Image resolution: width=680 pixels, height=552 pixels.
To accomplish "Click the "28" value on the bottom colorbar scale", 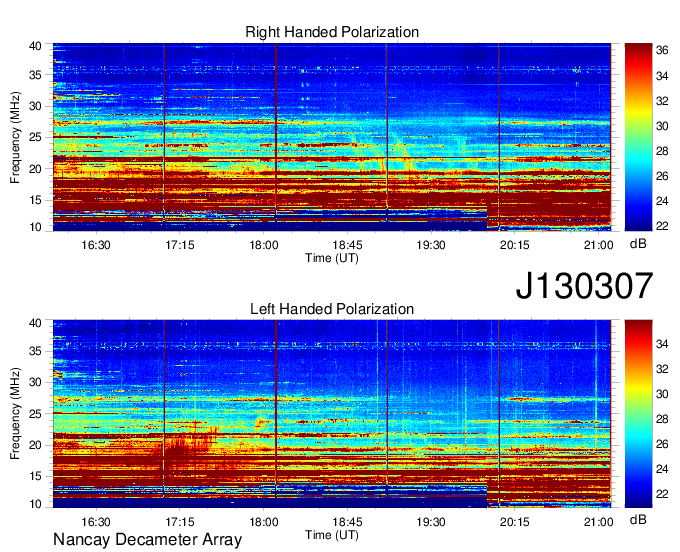I will [x=662, y=419].
